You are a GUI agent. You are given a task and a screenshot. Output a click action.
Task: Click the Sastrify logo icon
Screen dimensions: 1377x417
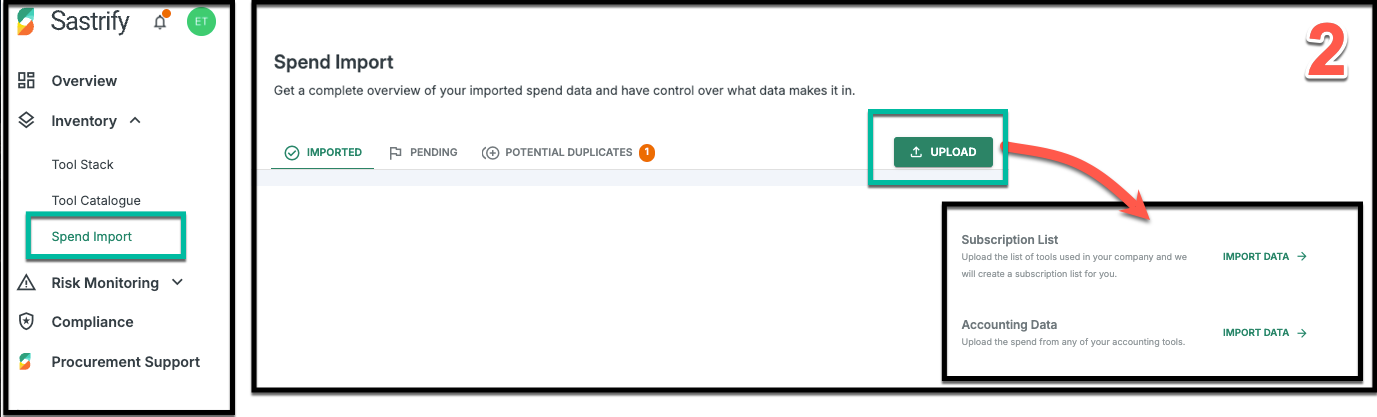[x=27, y=21]
